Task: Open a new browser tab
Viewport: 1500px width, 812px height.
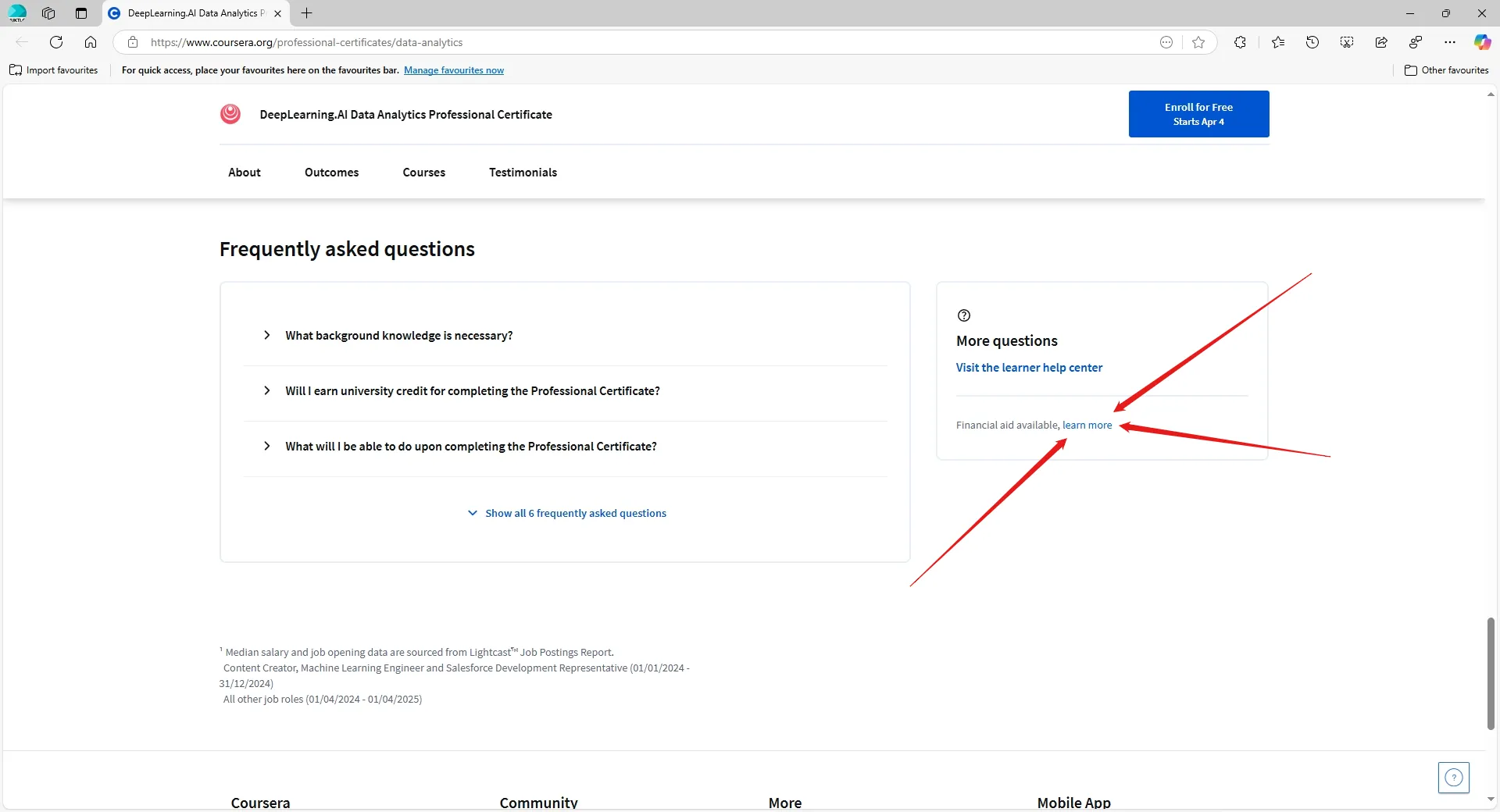Action: point(307,13)
